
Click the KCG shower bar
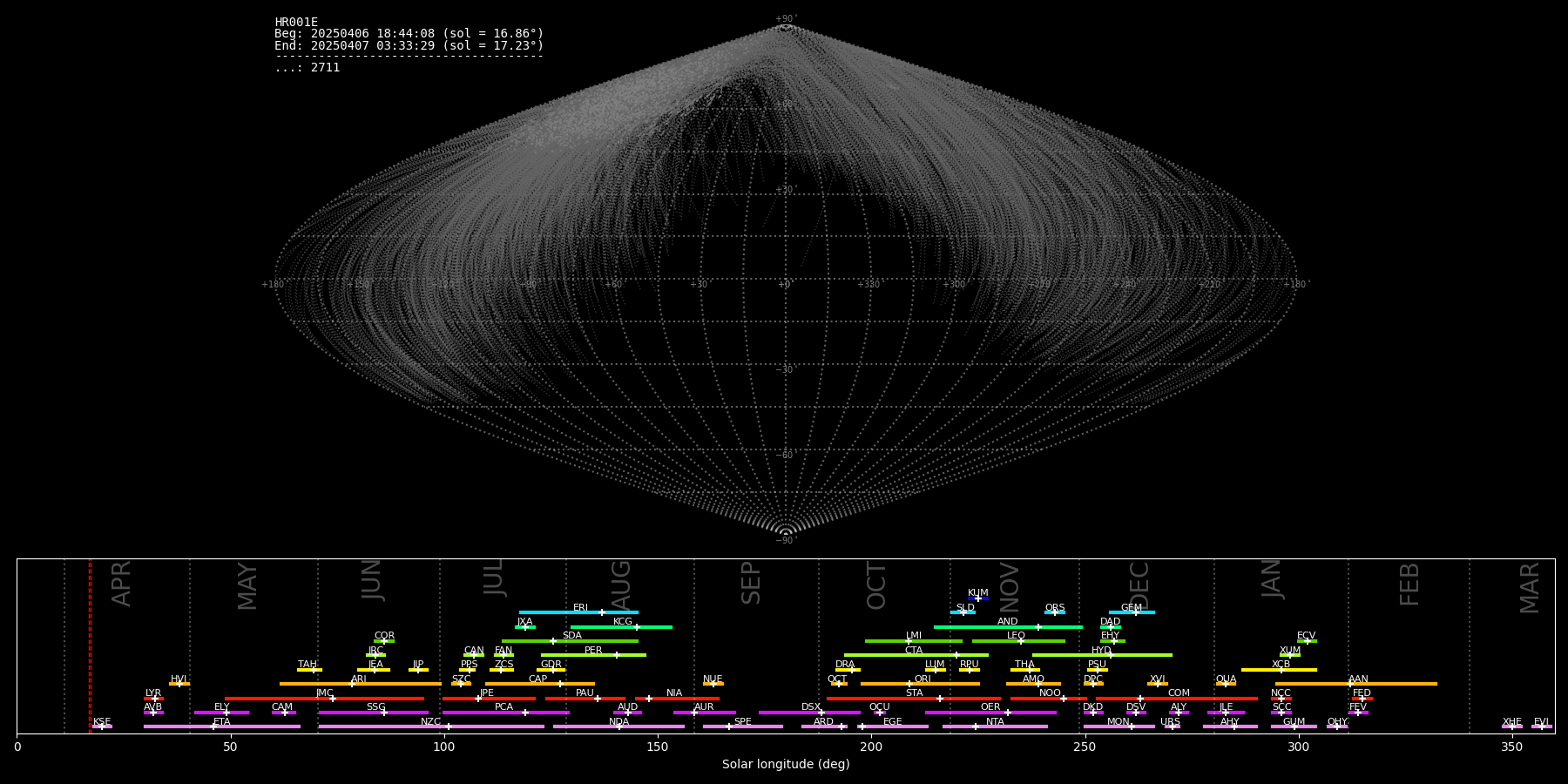[x=621, y=626]
